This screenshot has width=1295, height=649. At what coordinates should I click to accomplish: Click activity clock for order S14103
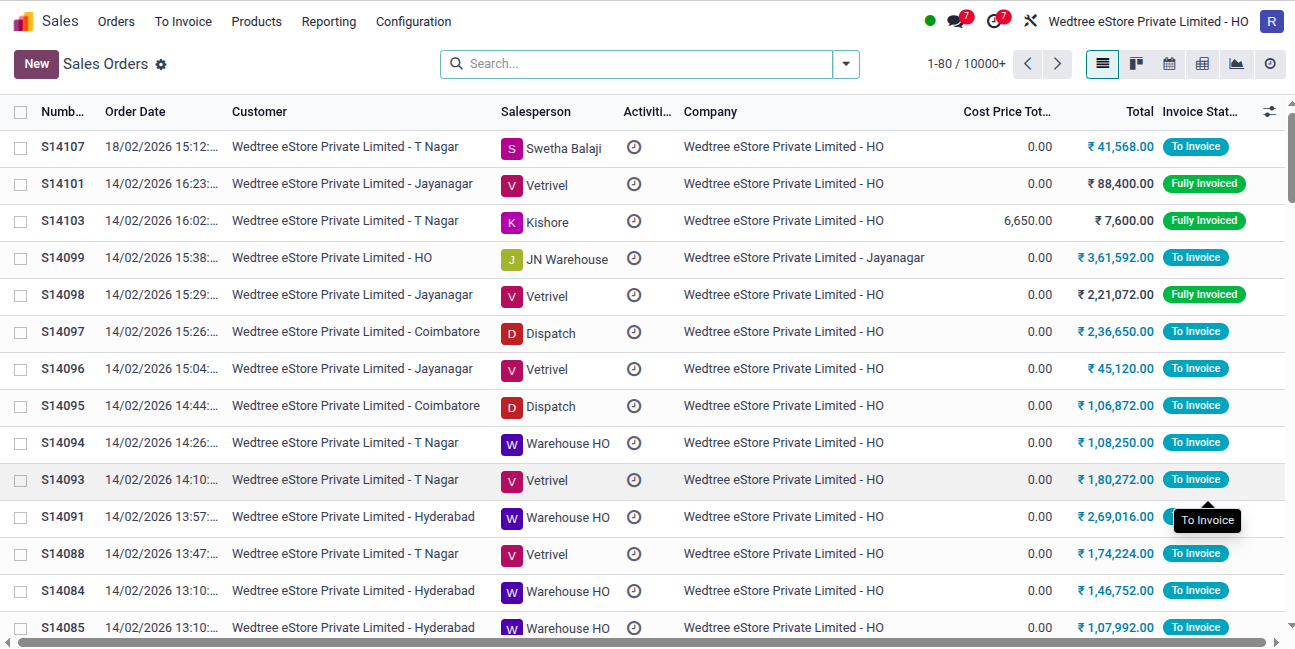pyautogui.click(x=634, y=221)
